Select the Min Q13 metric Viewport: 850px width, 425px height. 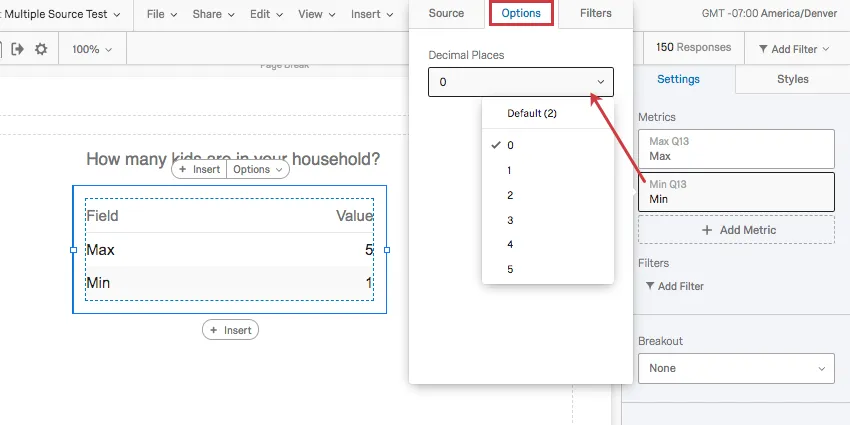(736, 192)
